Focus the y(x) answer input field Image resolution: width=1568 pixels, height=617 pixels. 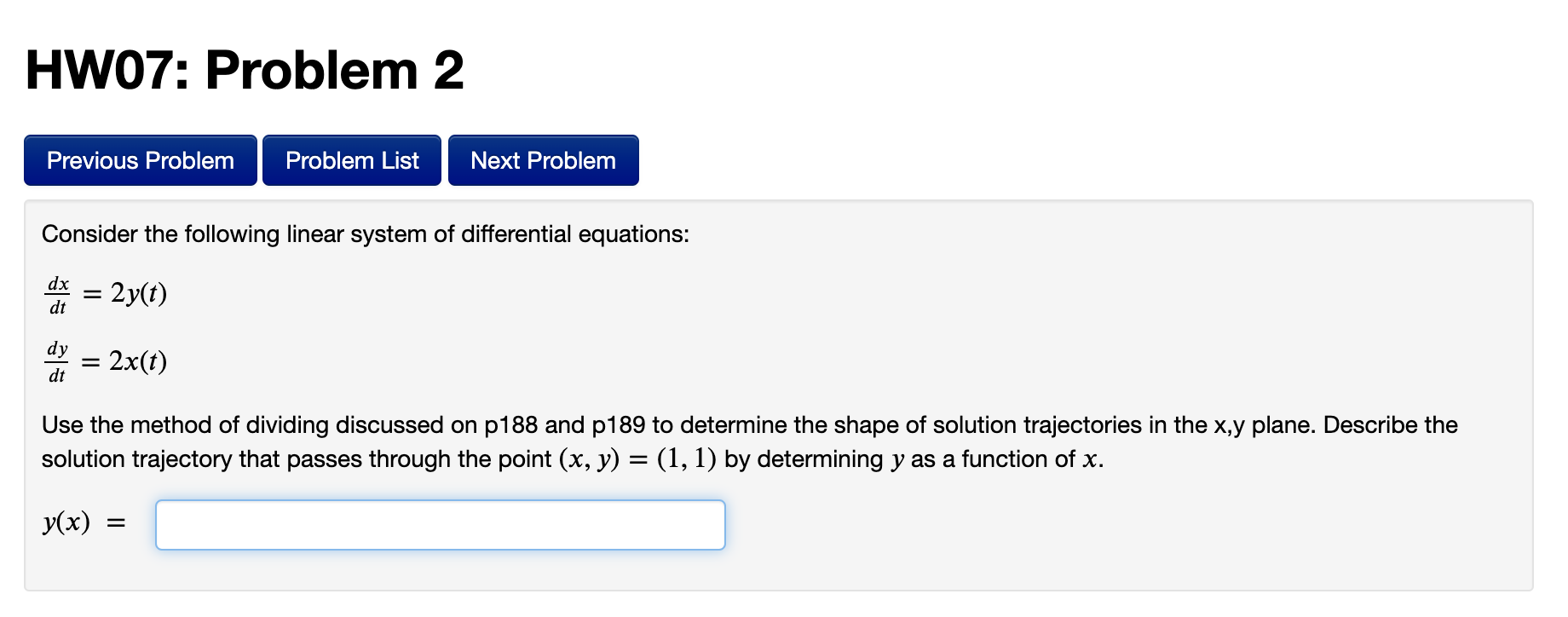click(x=440, y=525)
